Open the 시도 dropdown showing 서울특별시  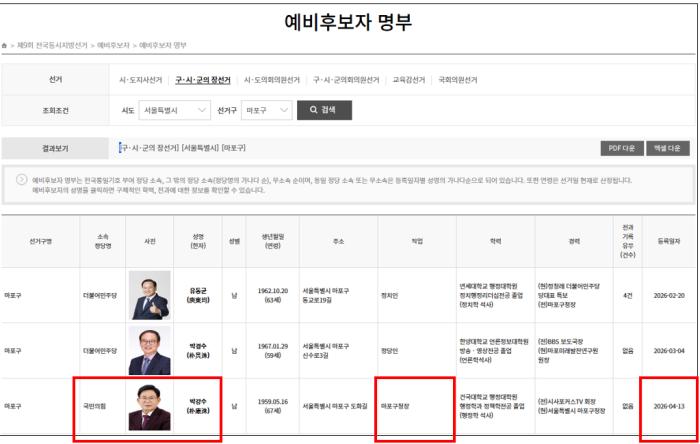174,110
